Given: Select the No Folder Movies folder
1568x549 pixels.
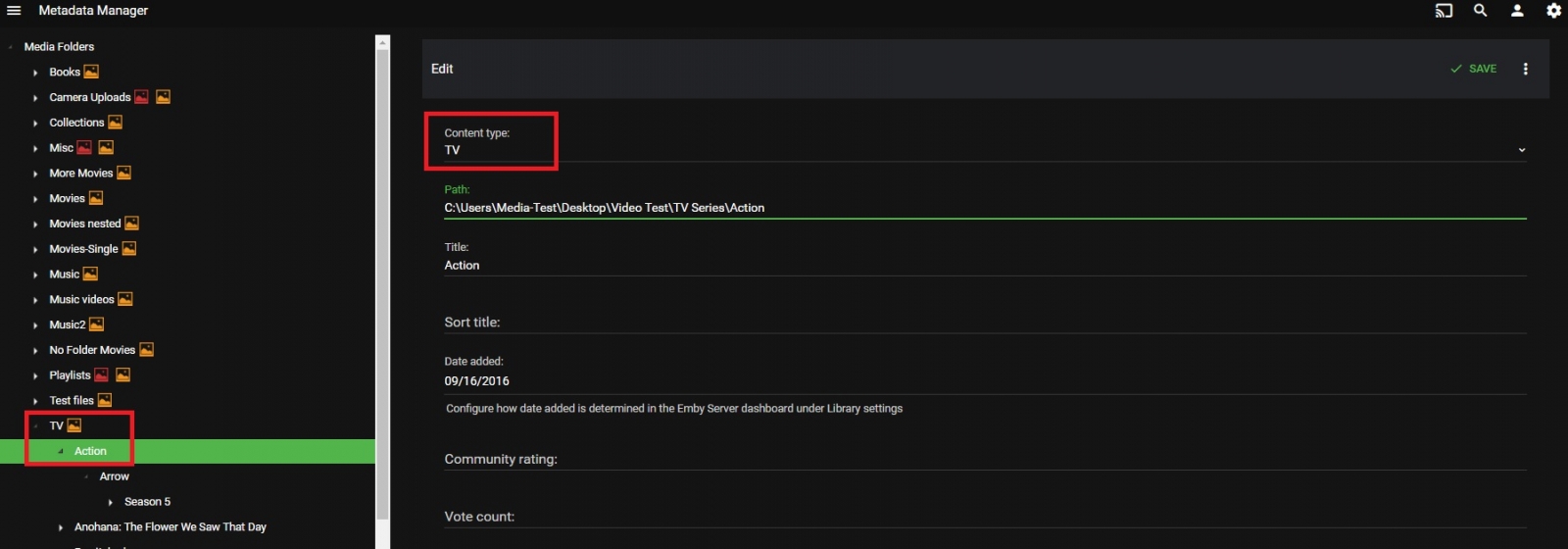Looking at the screenshot, I should click(x=92, y=350).
